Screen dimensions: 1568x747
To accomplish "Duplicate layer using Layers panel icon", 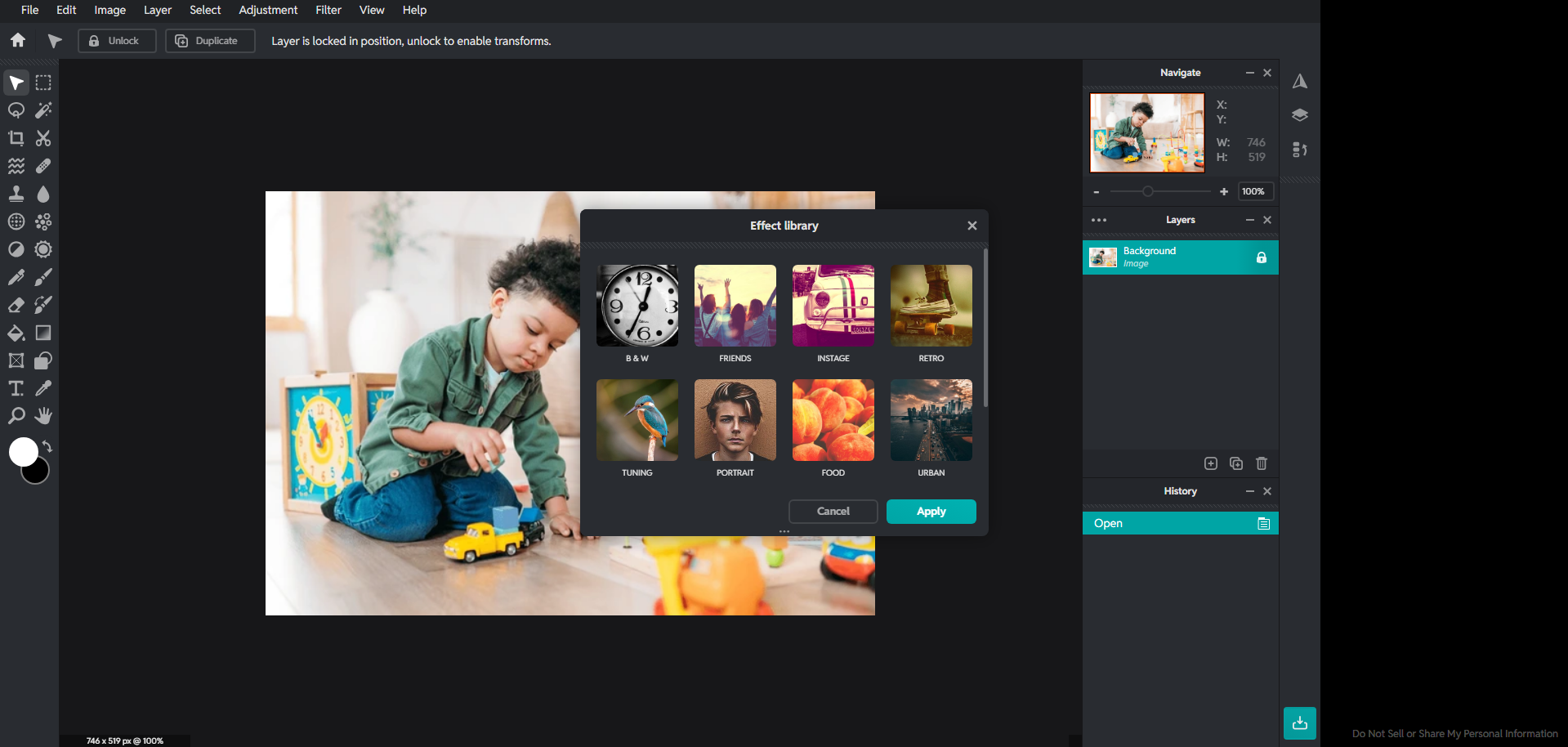I will tap(1236, 463).
